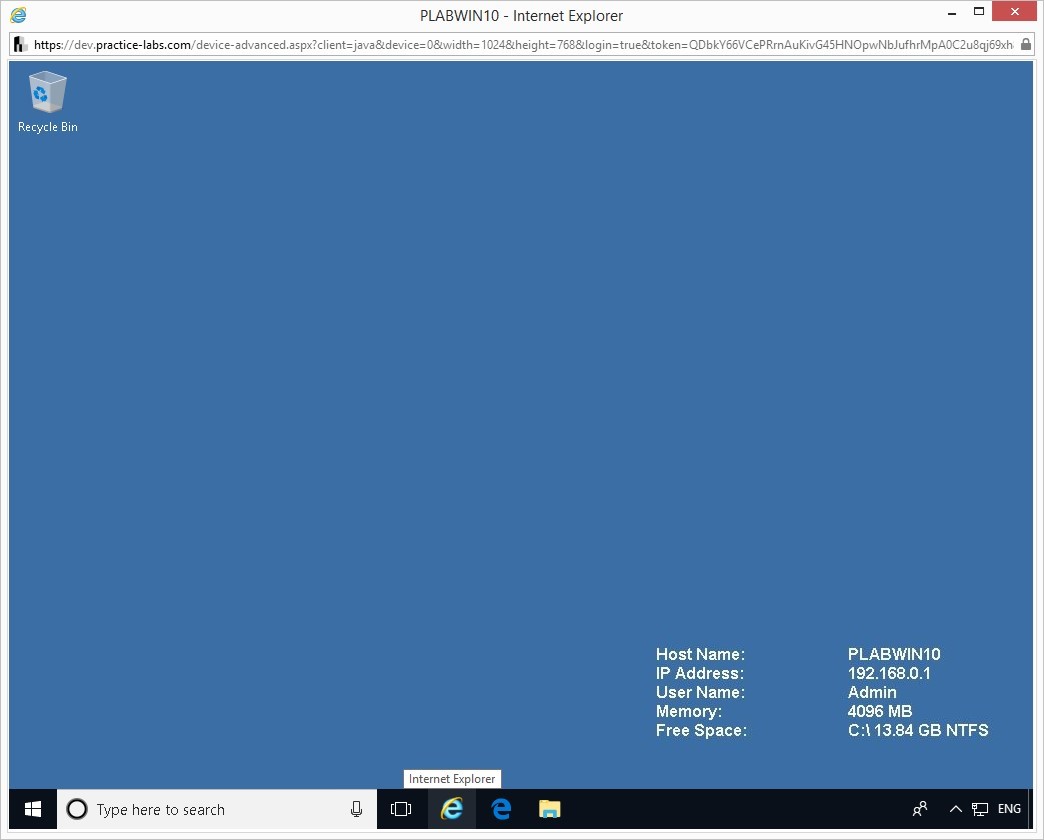Open Task View from the taskbar

pos(401,809)
